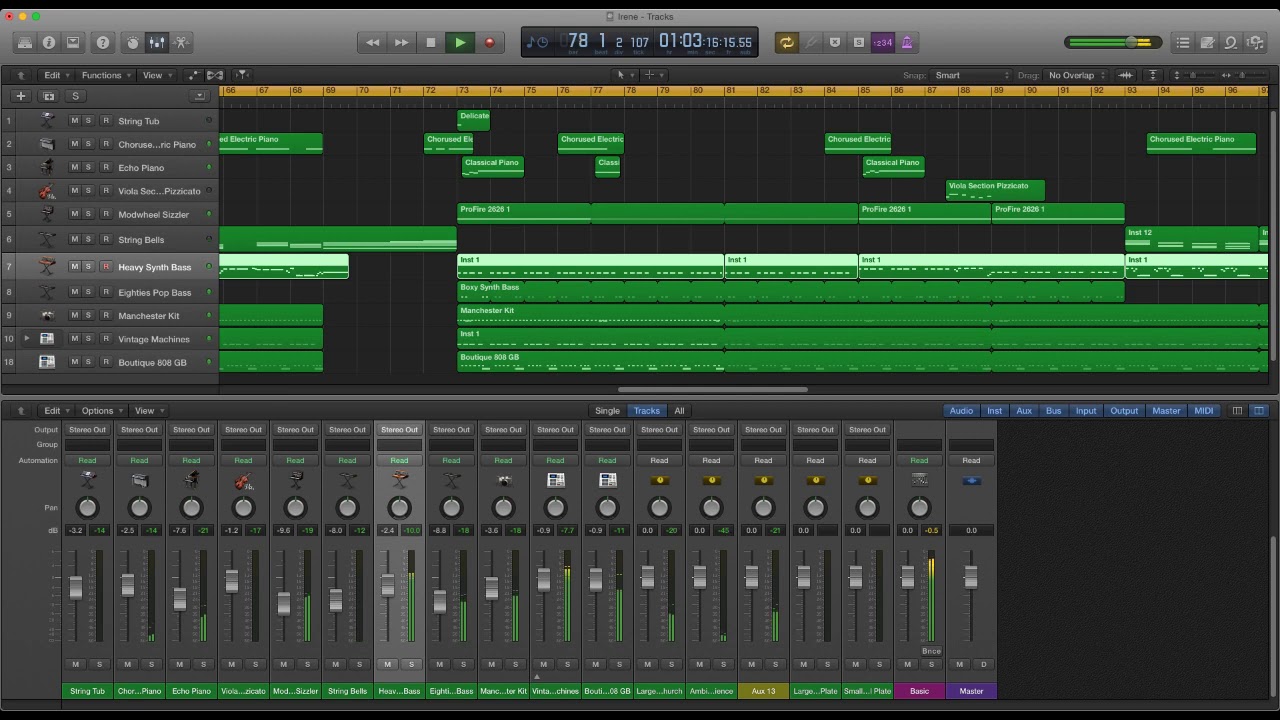Click the Catch Playhead icon
The image size is (1280, 720).
[243, 75]
